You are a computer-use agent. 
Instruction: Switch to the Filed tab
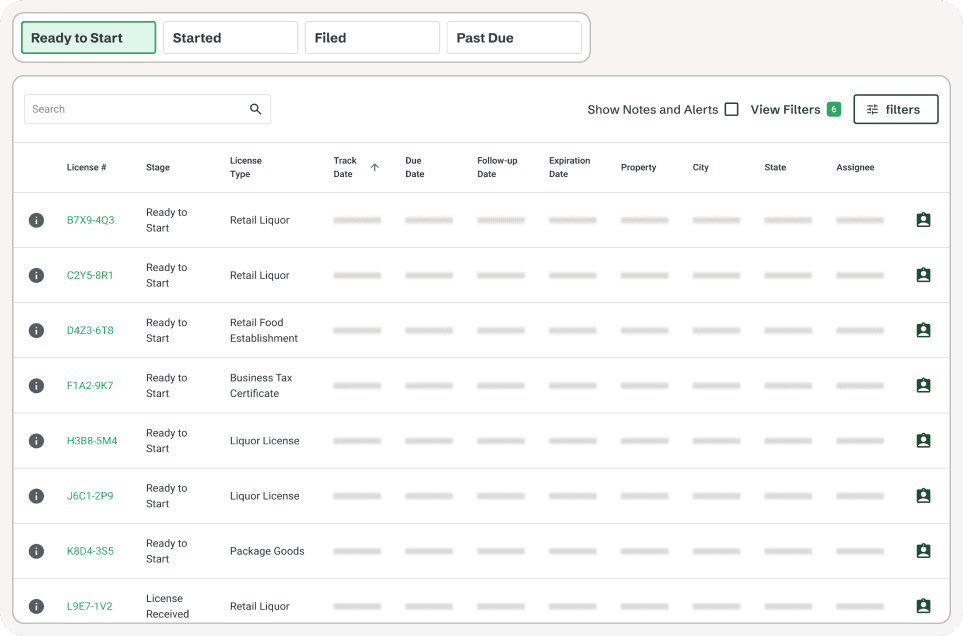pos(372,37)
